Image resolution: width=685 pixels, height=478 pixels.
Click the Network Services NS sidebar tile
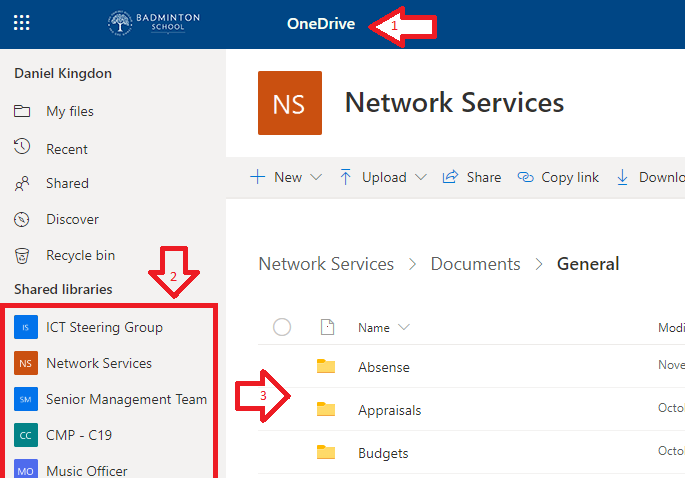(x=26, y=363)
